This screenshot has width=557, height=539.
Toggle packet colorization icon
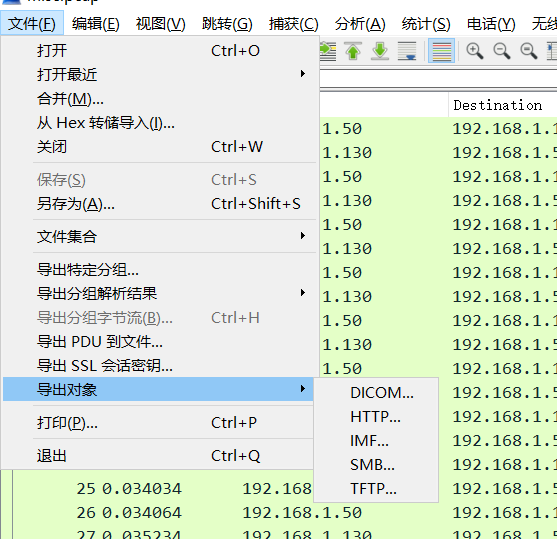(x=442, y=51)
